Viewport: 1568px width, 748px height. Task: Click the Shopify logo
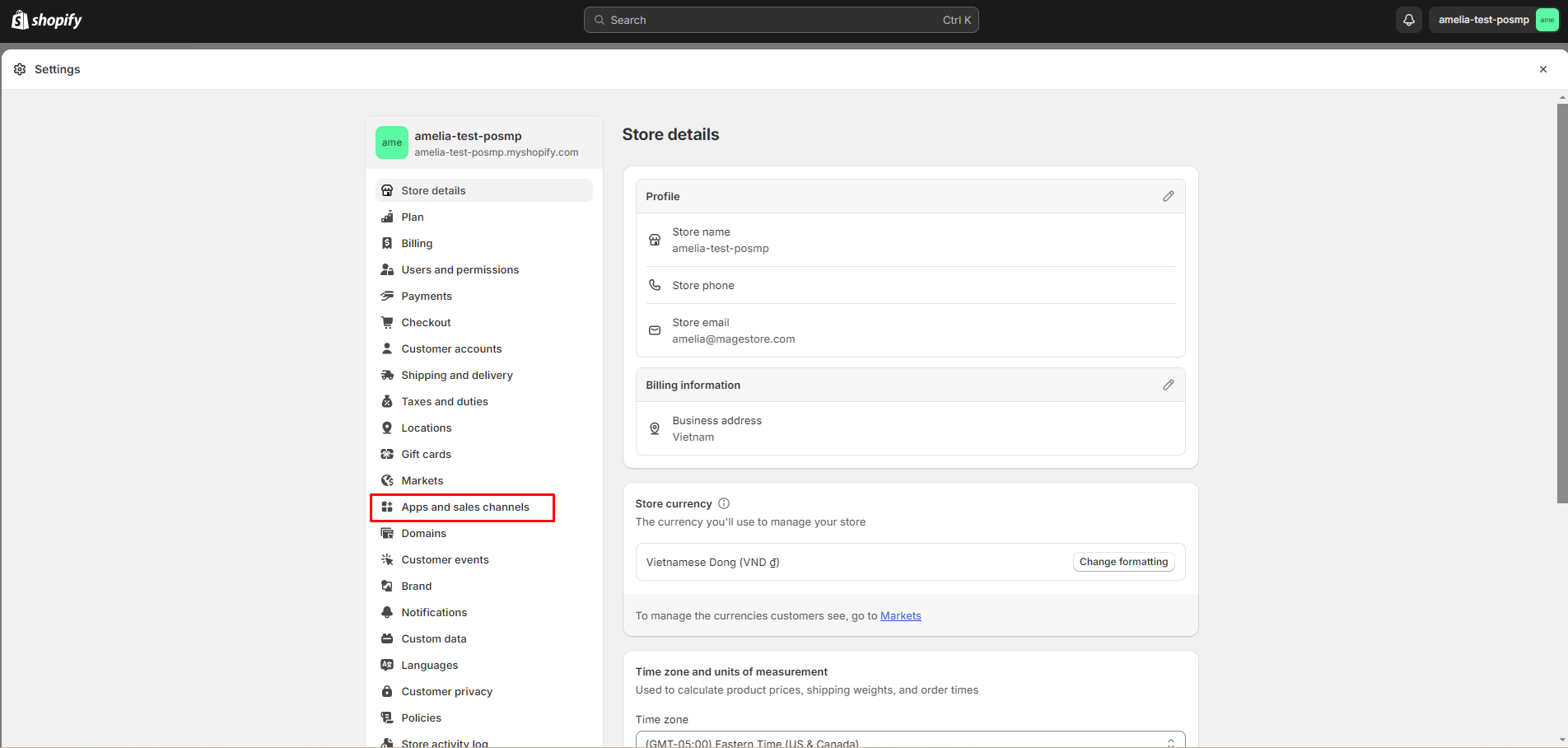click(x=46, y=19)
